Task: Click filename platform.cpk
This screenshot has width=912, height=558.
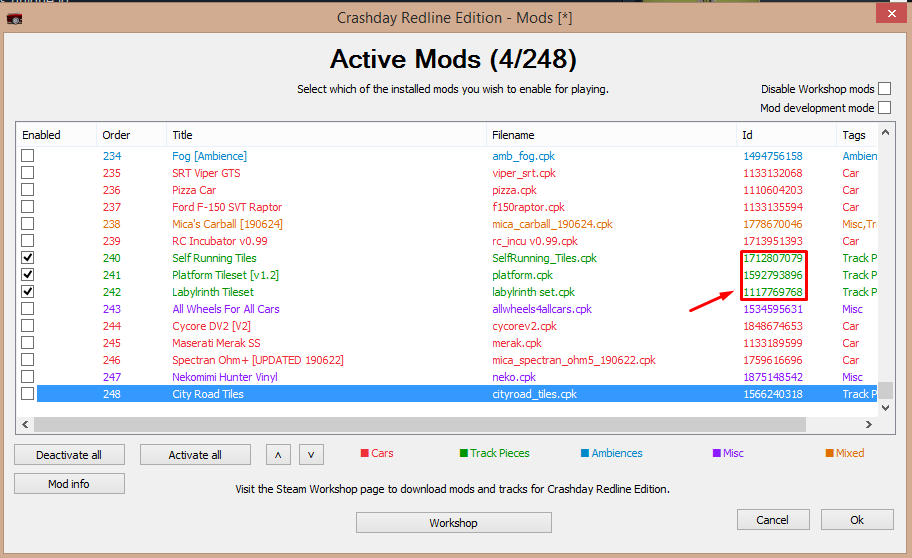Action: [522, 275]
